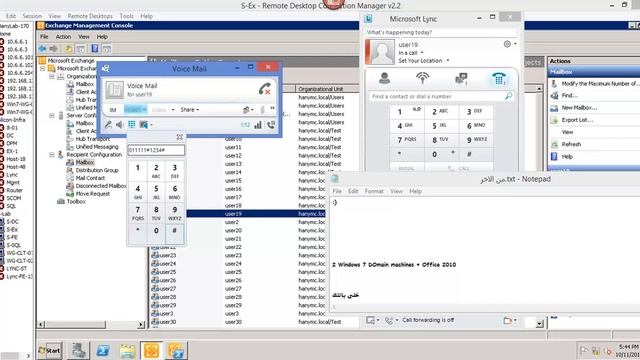
Task: Dial 5 JKL on Voice Mail dial pad
Action: pos(156,191)
